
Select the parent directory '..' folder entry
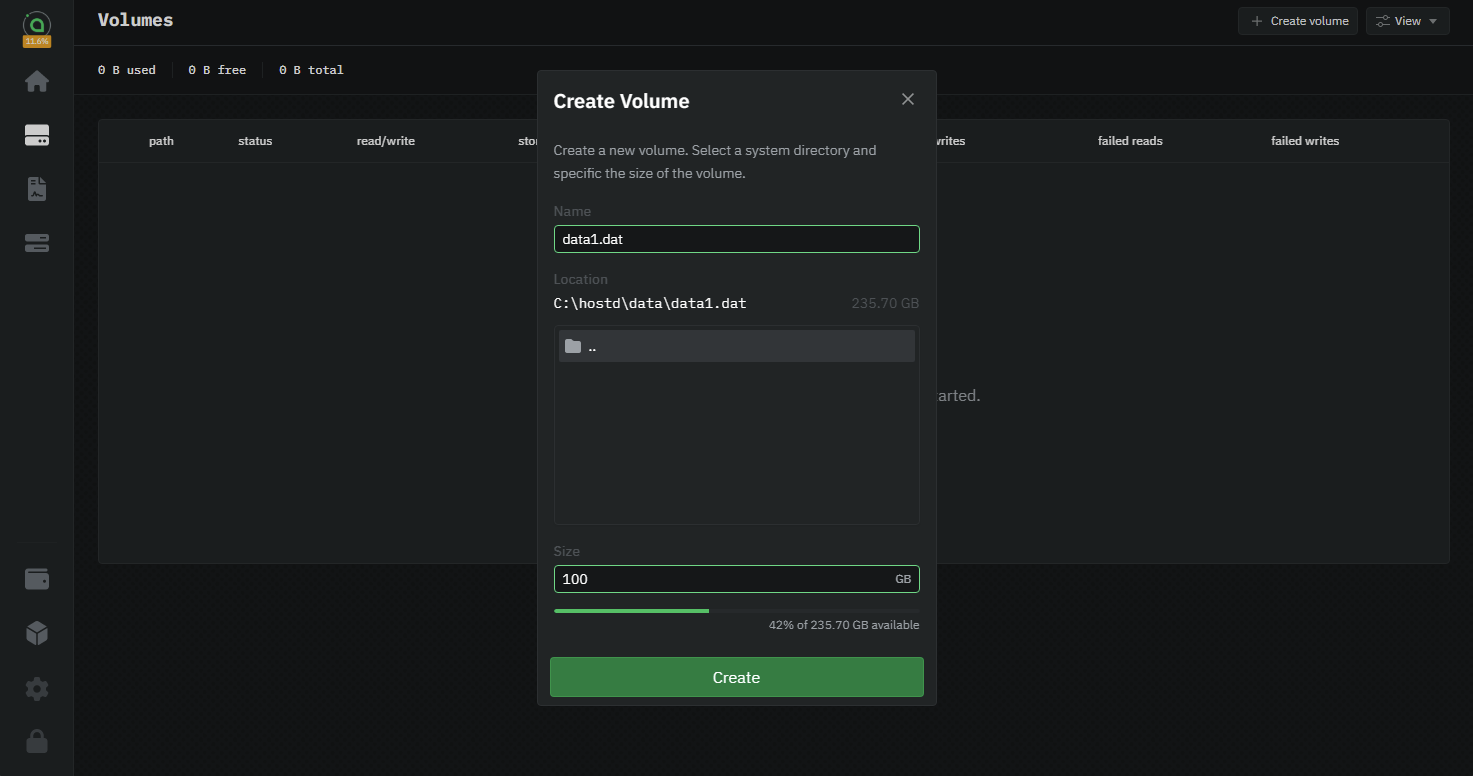pyautogui.click(x=736, y=346)
